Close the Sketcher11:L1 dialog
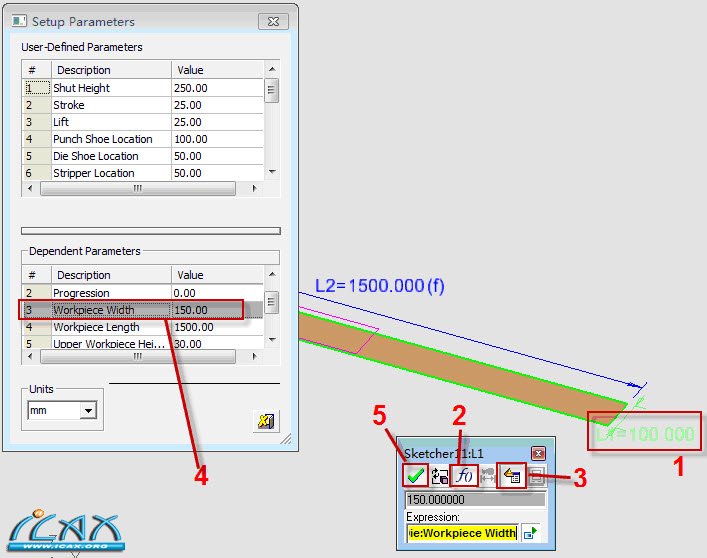This screenshot has height=558, width=707. pos(538,453)
